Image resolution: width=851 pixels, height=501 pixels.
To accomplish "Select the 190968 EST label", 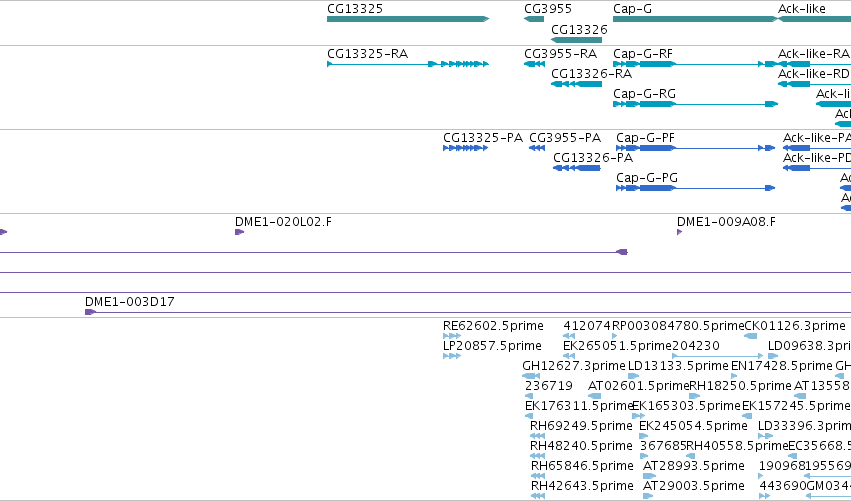I will pos(782,466).
